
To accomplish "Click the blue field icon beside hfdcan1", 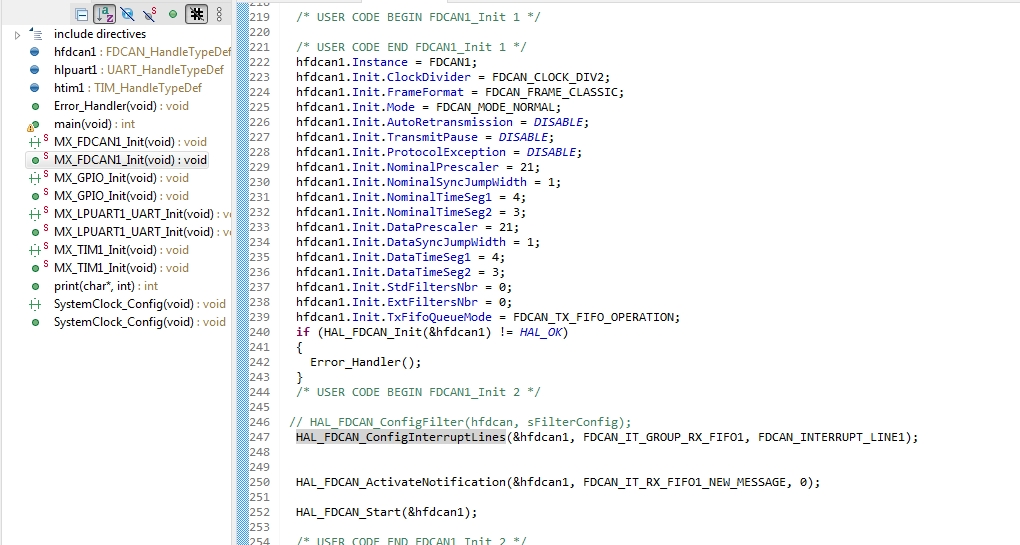I will pyautogui.click(x=35, y=52).
